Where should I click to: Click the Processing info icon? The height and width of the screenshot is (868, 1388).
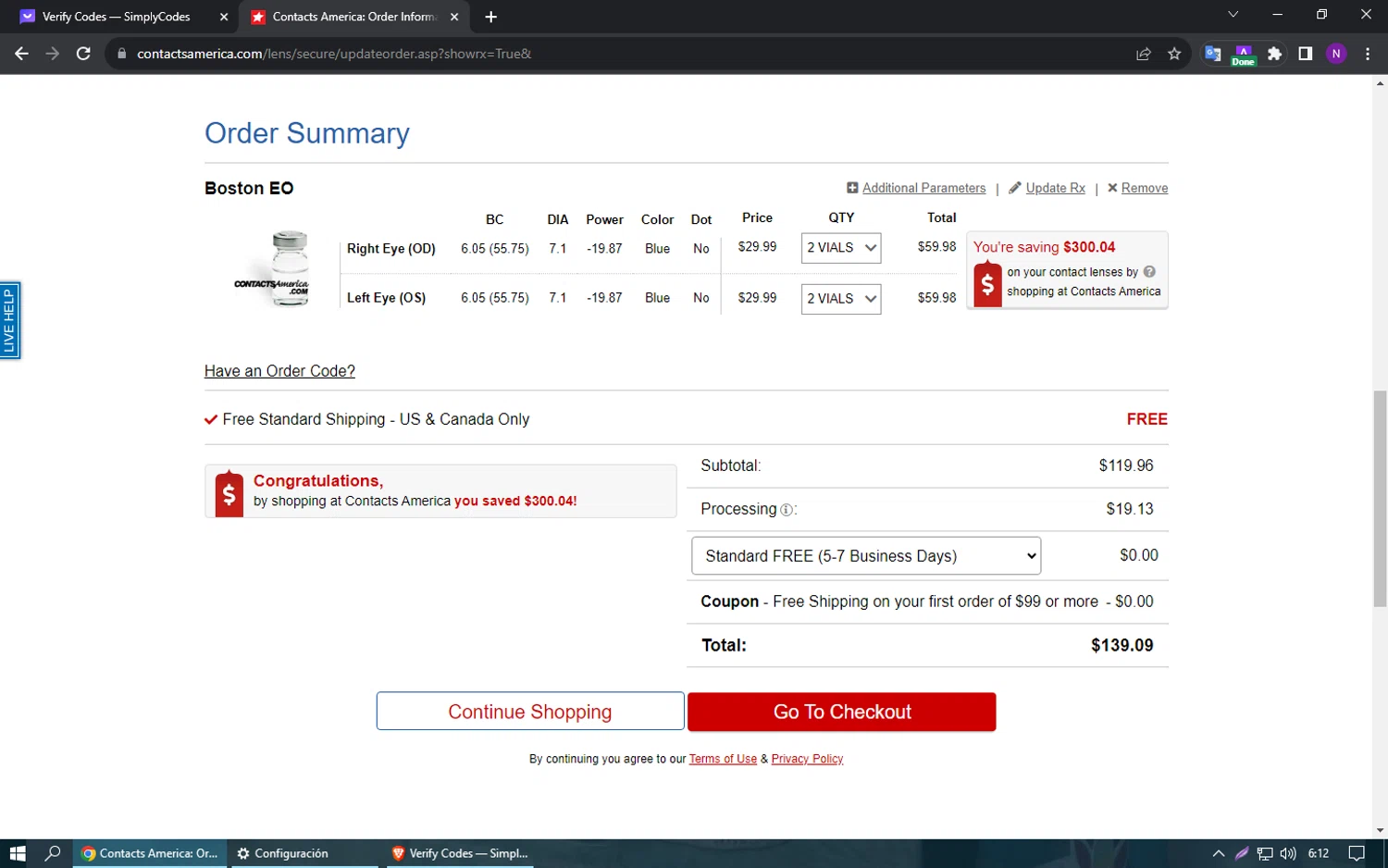[x=786, y=510]
